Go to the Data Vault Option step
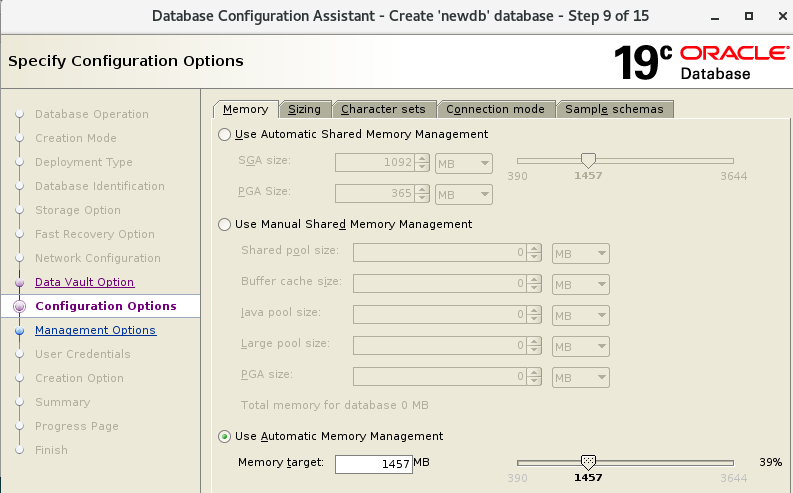The width and height of the screenshot is (793, 493). click(x=84, y=282)
